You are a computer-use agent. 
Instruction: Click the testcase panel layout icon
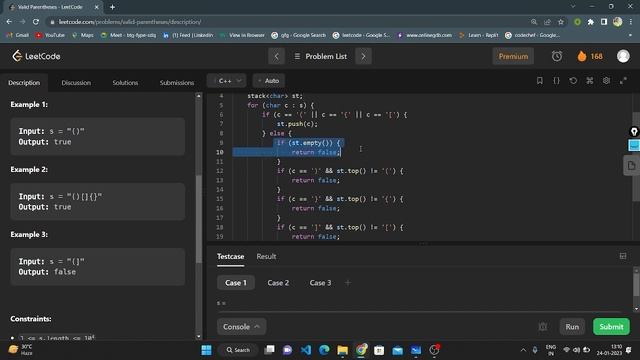(623, 256)
